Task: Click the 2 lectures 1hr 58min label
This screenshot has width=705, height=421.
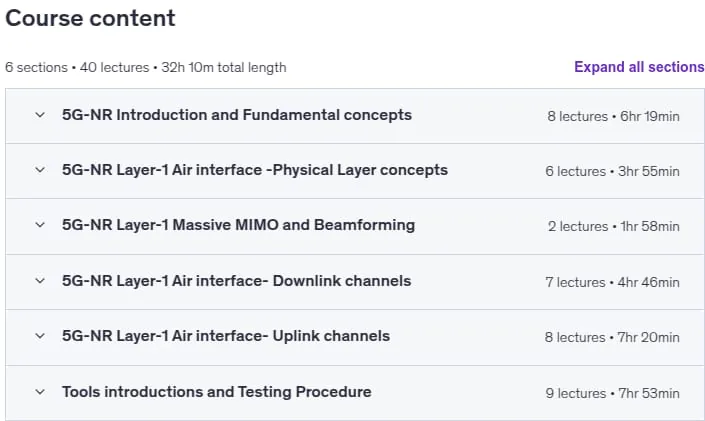Action: click(x=614, y=226)
